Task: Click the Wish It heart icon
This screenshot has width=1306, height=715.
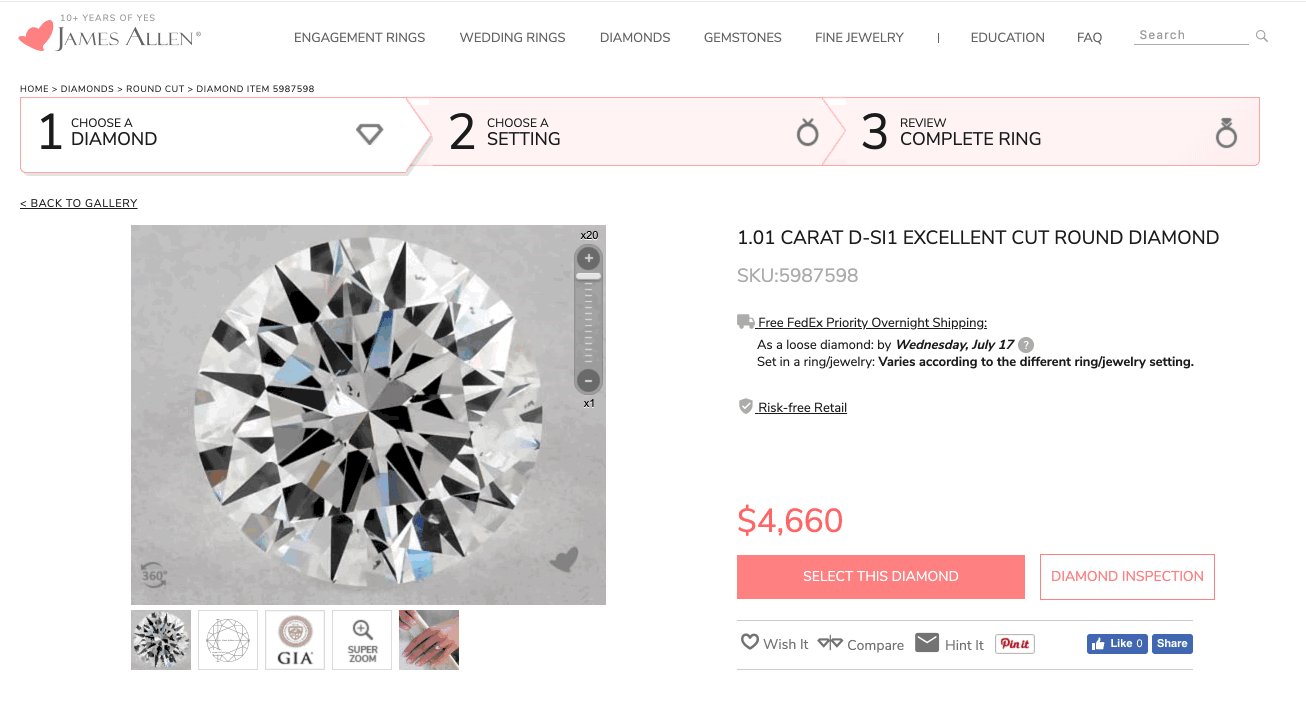Action: pyautogui.click(x=750, y=643)
